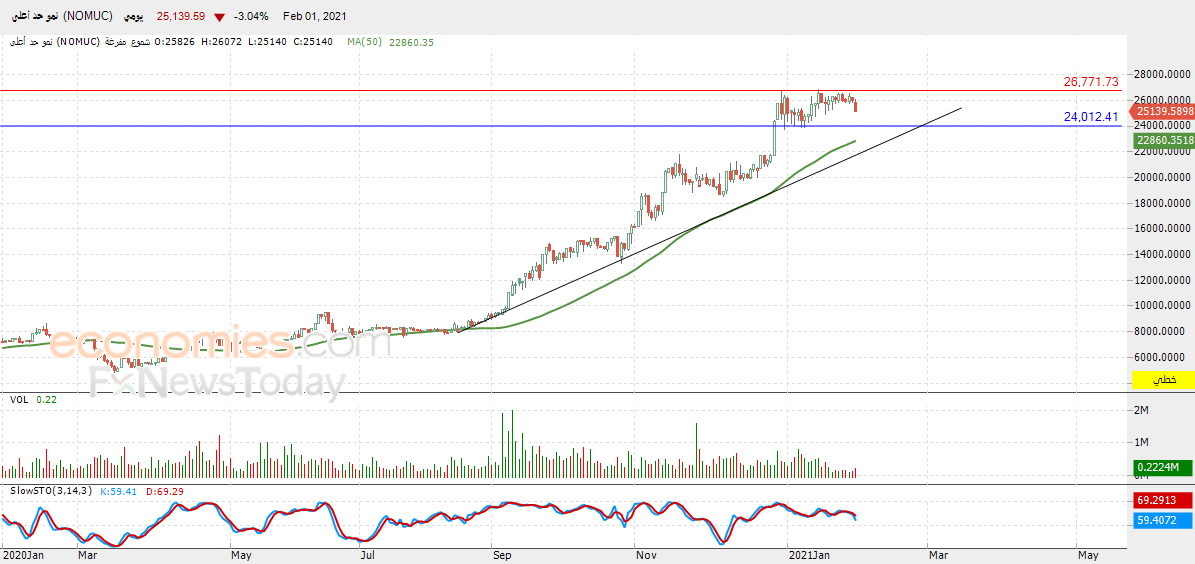Select the Sep label on time axis
The height and width of the screenshot is (564, 1195).
[501, 556]
